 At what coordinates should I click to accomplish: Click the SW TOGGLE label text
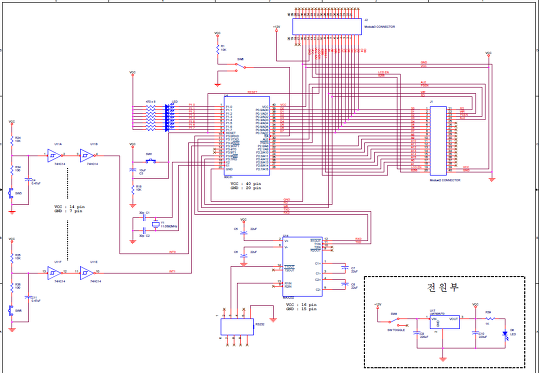pyautogui.click(x=396, y=330)
